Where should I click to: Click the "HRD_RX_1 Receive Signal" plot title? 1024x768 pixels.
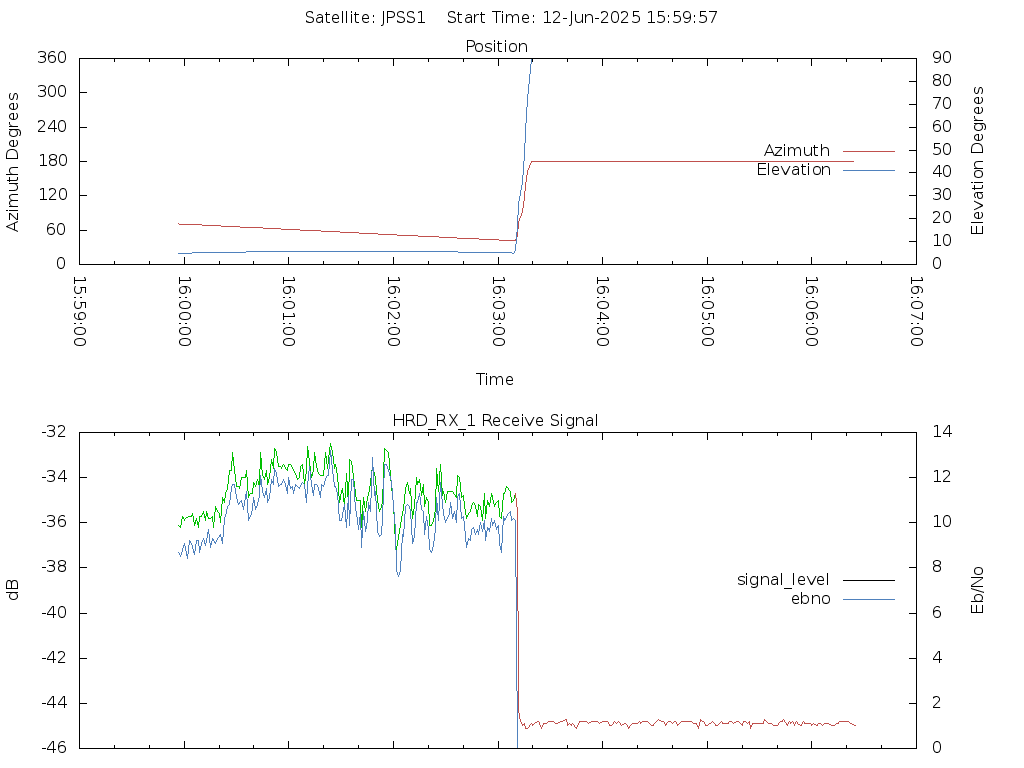(495, 421)
